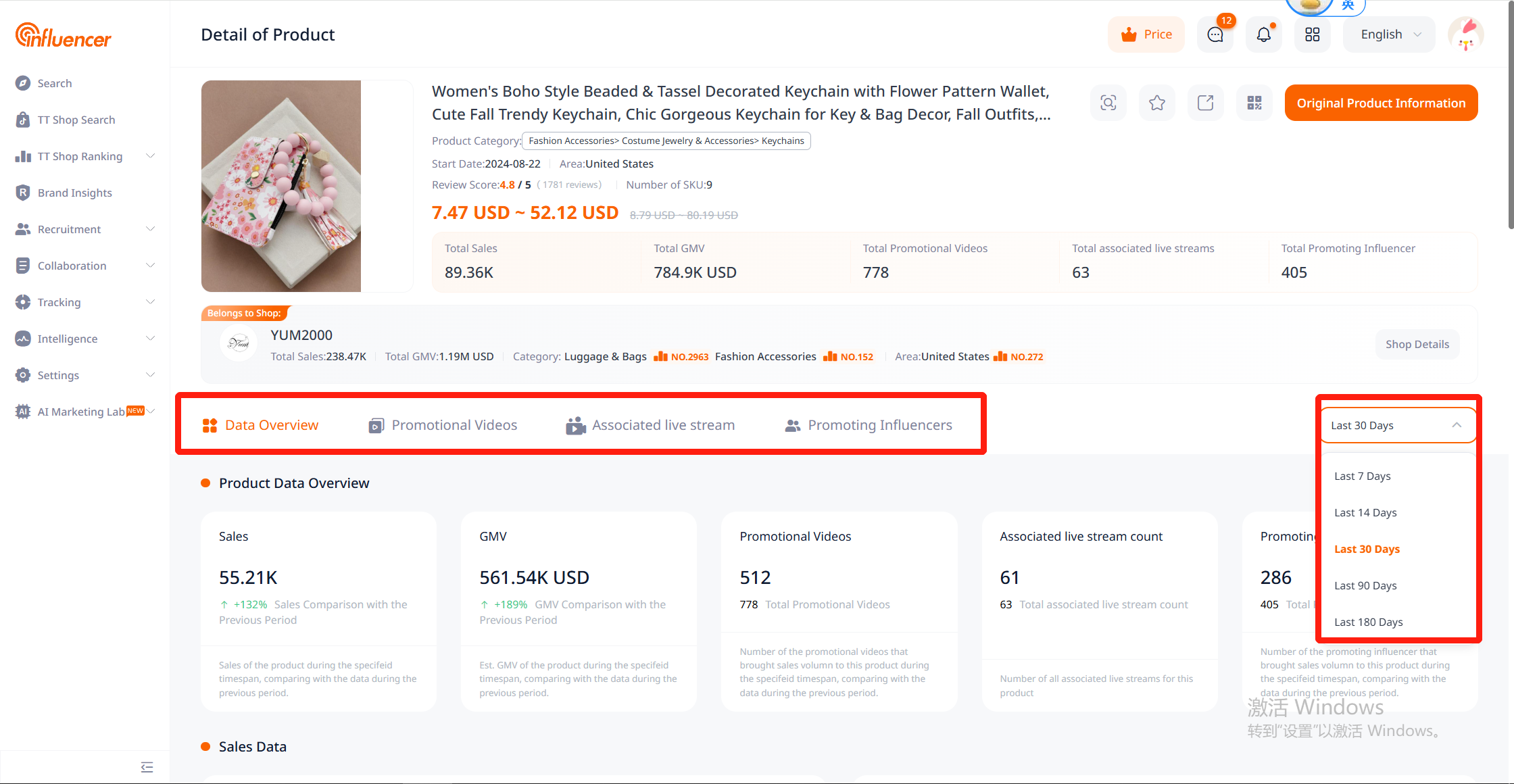Open the messages chat icon
This screenshot has height=784, width=1514.
click(x=1215, y=34)
